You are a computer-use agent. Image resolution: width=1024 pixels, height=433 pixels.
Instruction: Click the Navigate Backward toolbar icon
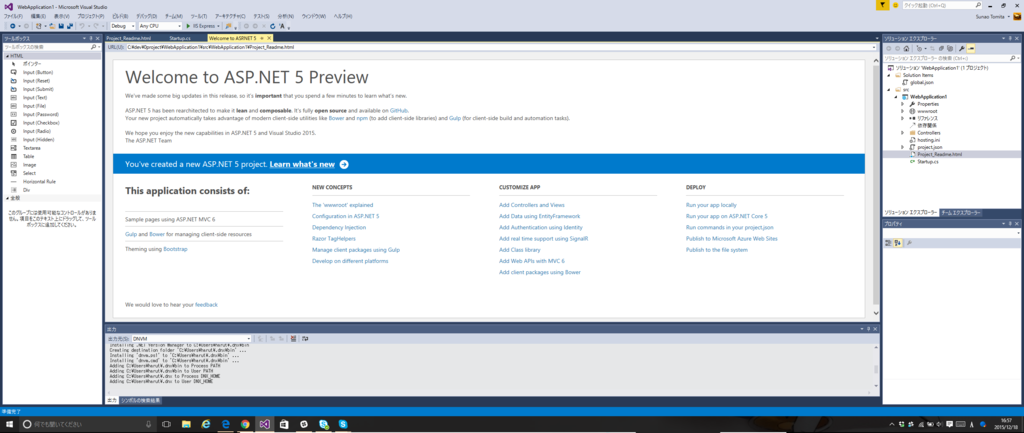click(12, 26)
